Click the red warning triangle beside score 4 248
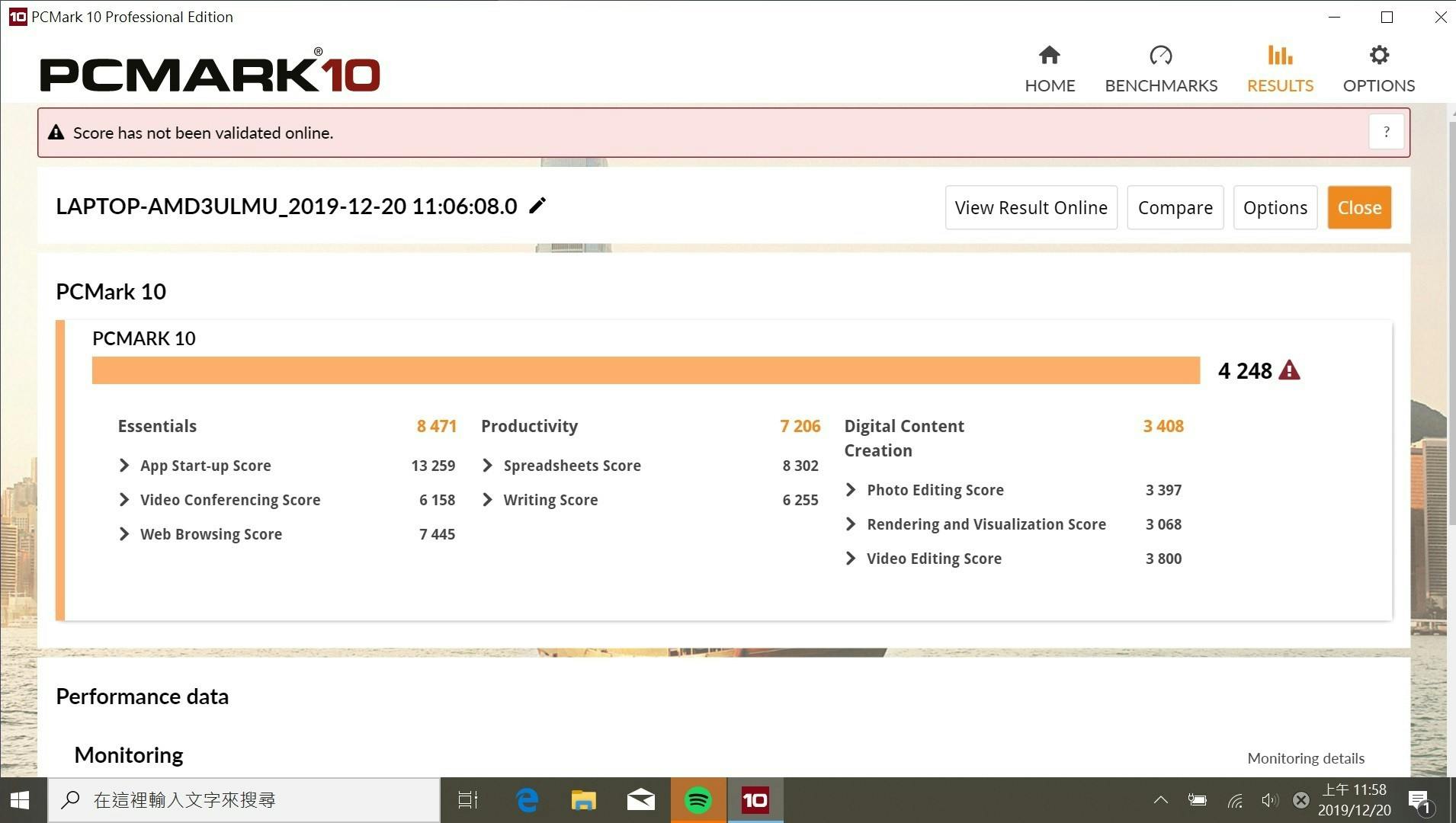The height and width of the screenshot is (823, 1456). (x=1289, y=370)
